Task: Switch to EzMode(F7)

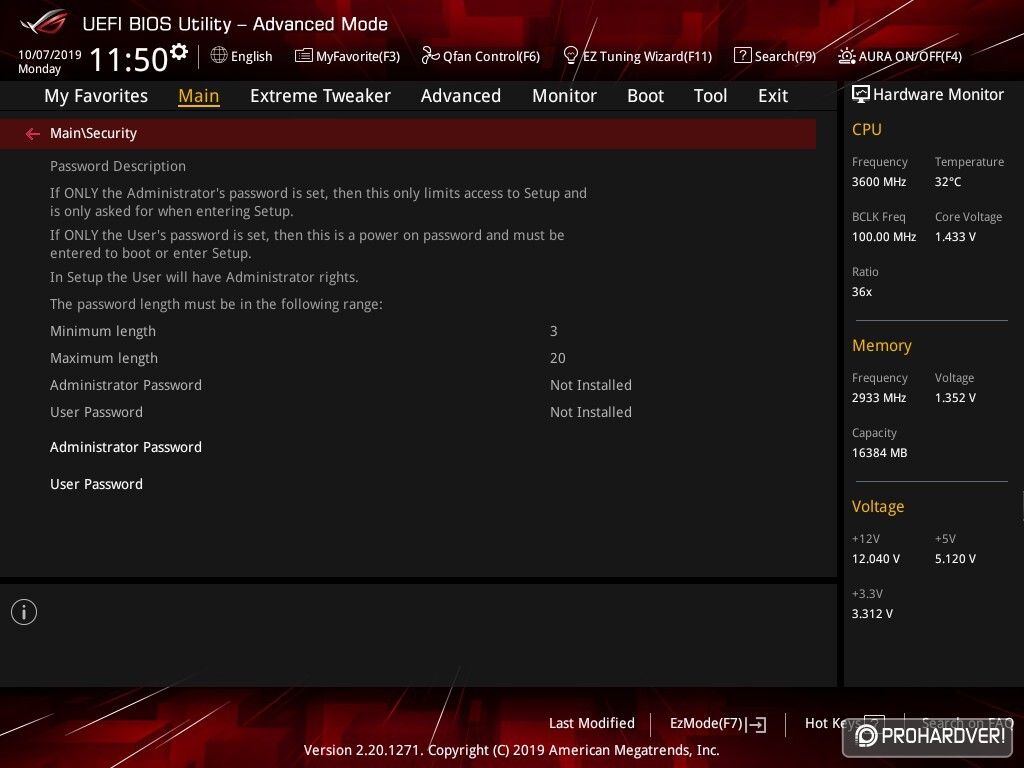Action: 706,724
